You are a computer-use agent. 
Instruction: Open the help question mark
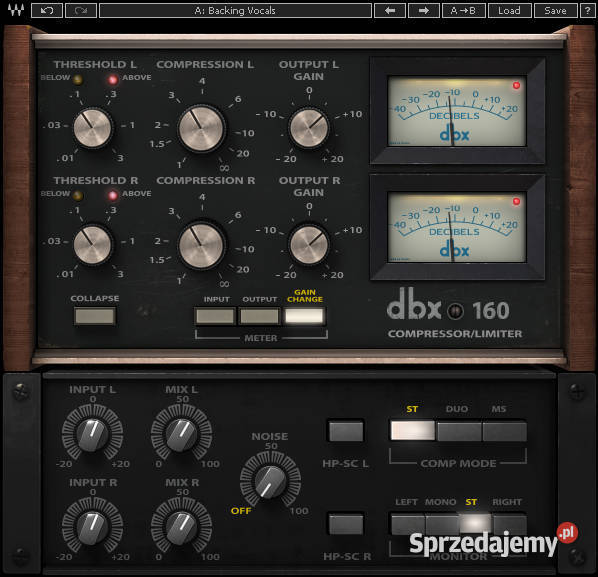[x=588, y=11]
